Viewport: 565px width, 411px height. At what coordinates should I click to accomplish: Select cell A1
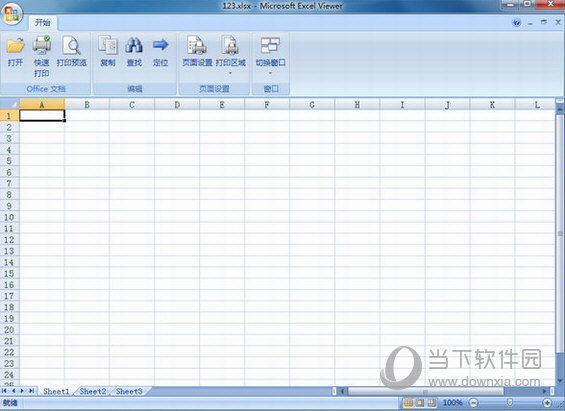[42, 116]
